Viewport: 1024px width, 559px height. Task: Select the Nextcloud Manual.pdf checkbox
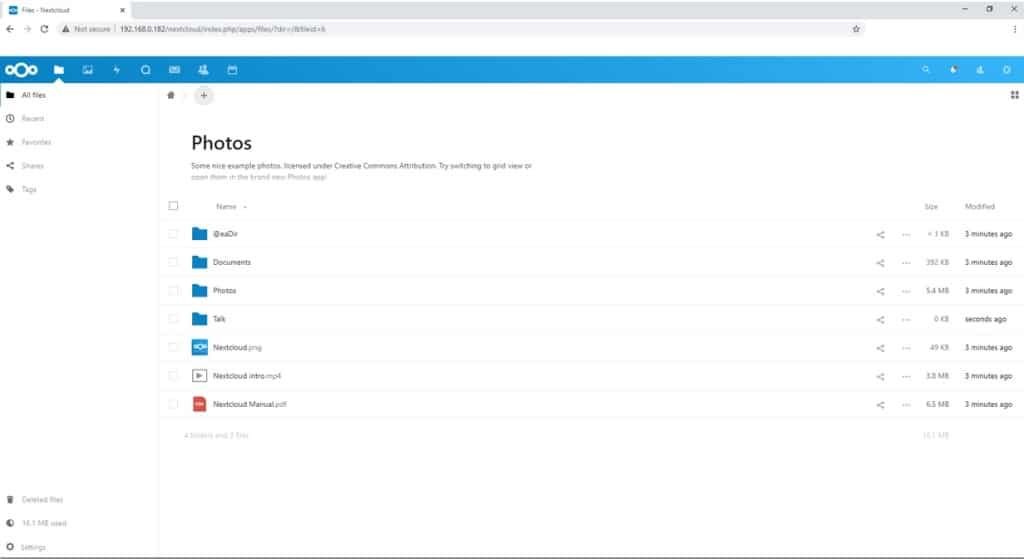[173, 404]
